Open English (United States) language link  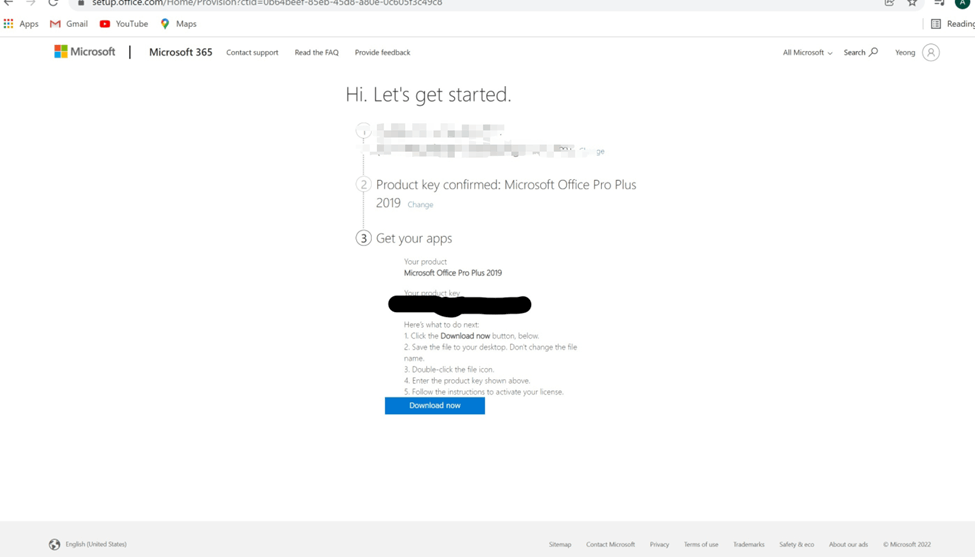pyautogui.click(x=96, y=544)
